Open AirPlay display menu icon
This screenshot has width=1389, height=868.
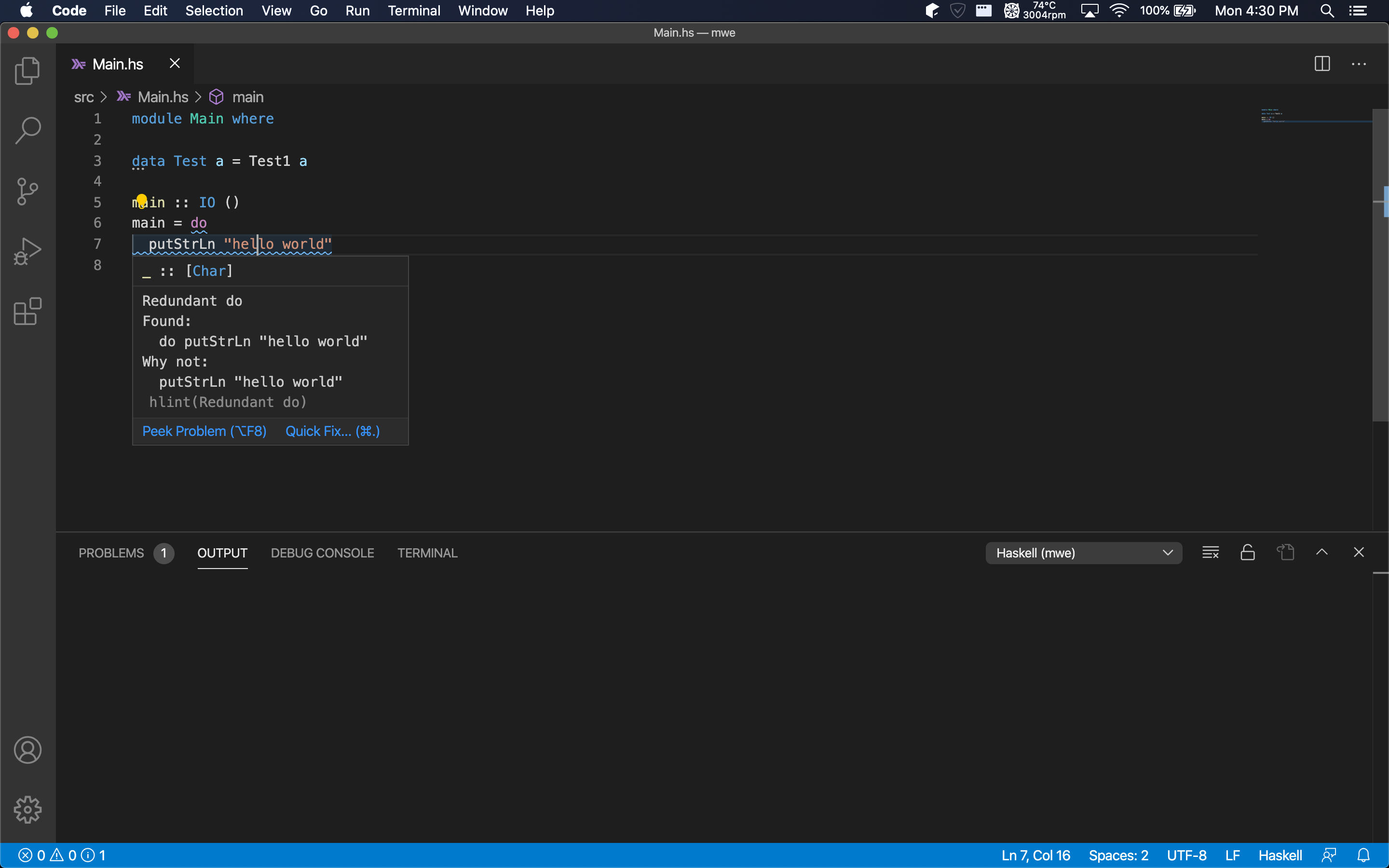(x=1089, y=11)
